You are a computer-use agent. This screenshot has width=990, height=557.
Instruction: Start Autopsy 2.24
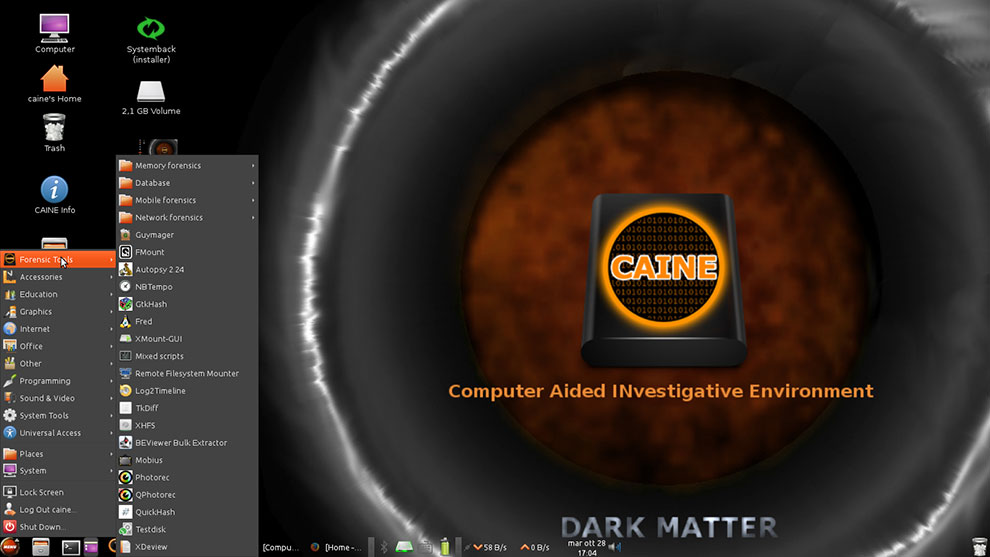(x=187, y=270)
